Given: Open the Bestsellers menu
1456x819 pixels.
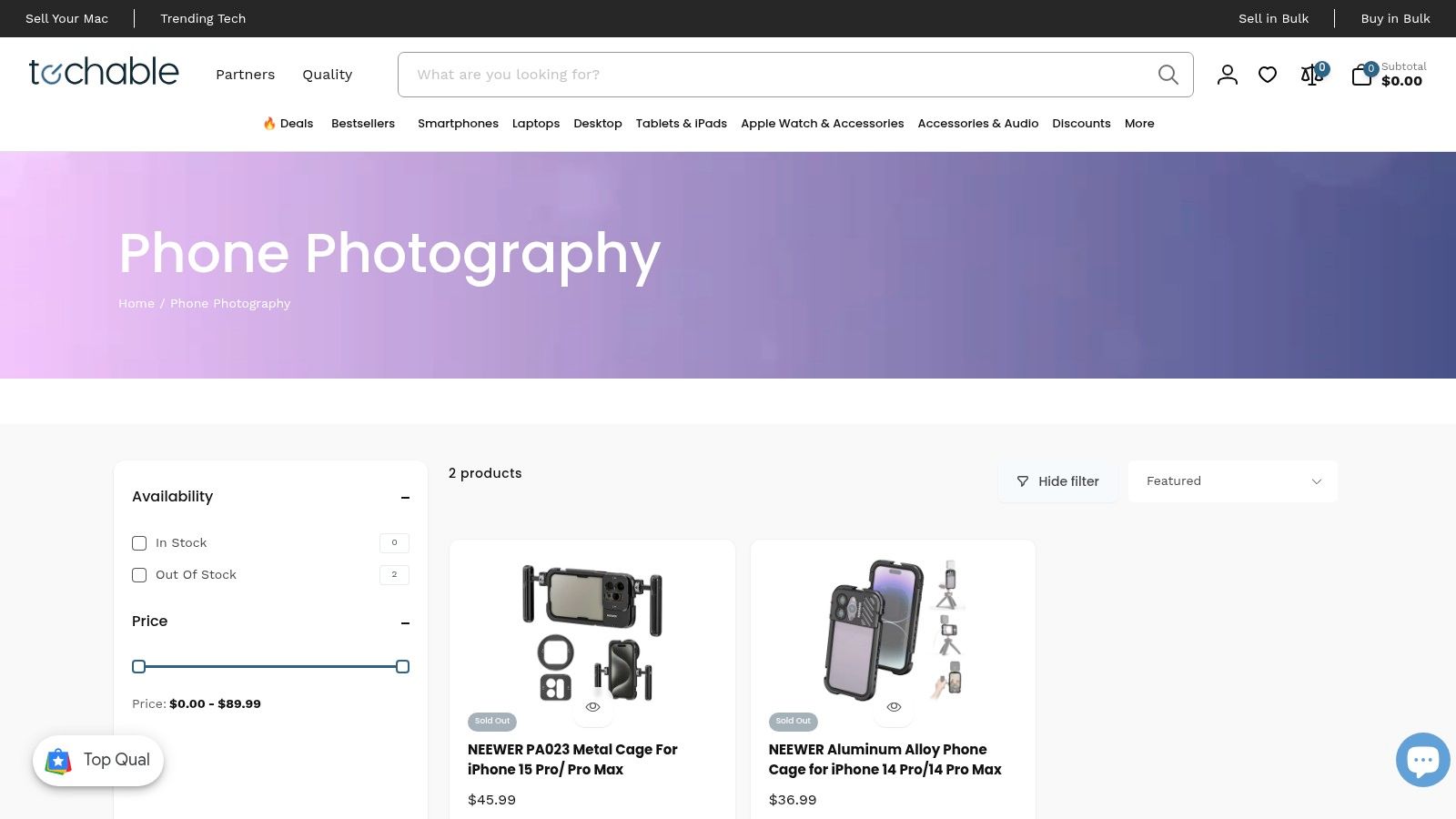Looking at the screenshot, I should tap(363, 124).
